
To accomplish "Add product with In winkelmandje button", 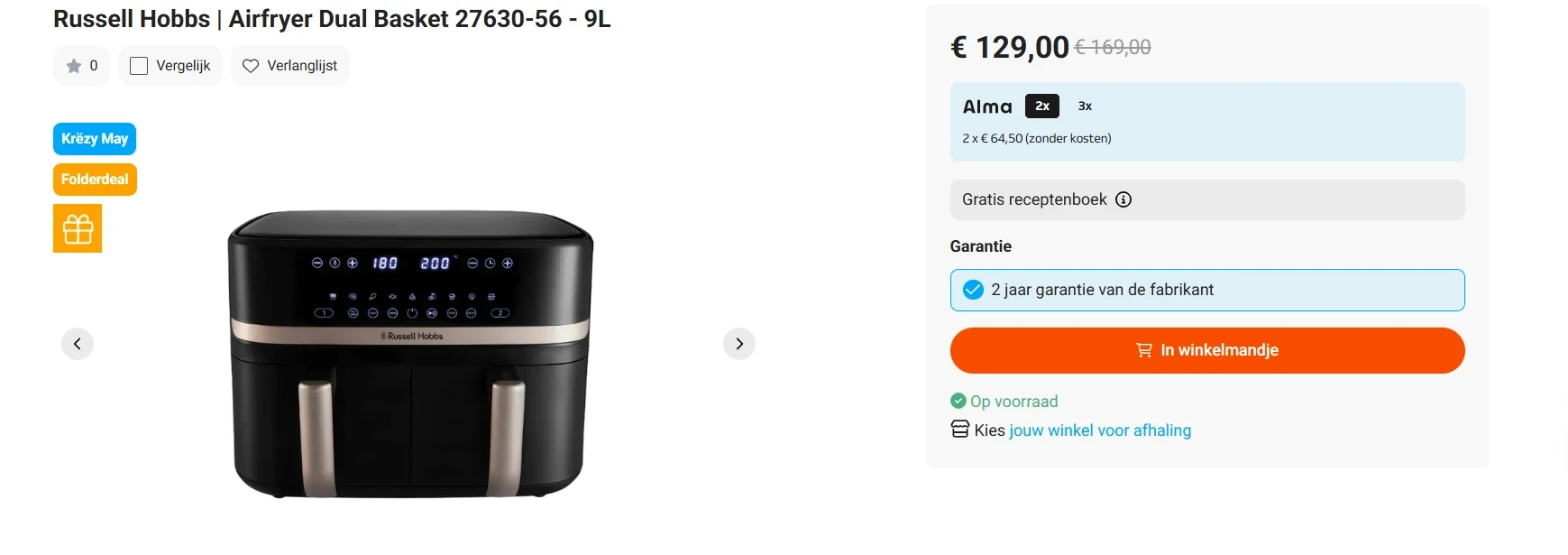I will coord(1206,350).
